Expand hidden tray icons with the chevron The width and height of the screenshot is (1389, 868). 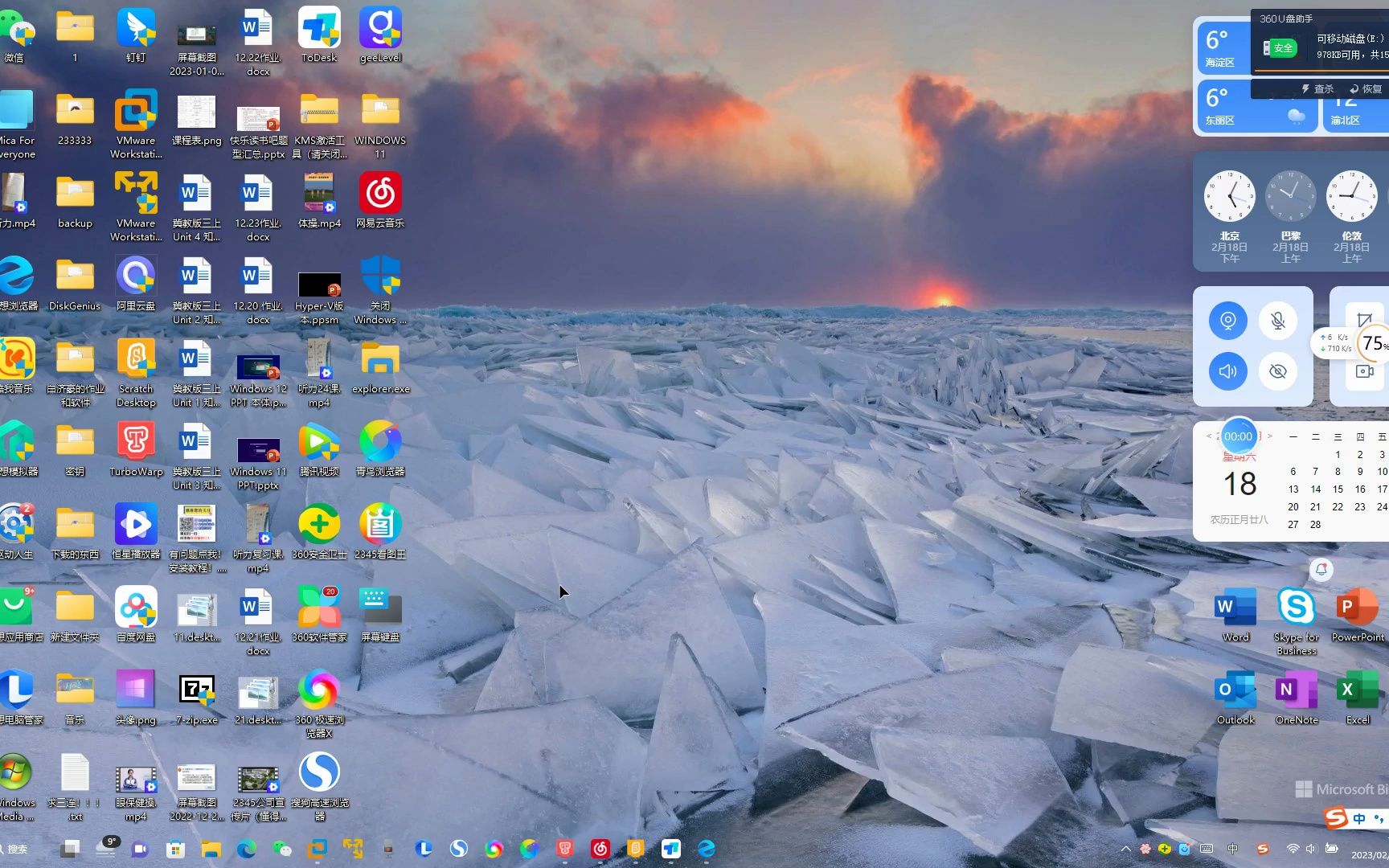click(x=1125, y=849)
